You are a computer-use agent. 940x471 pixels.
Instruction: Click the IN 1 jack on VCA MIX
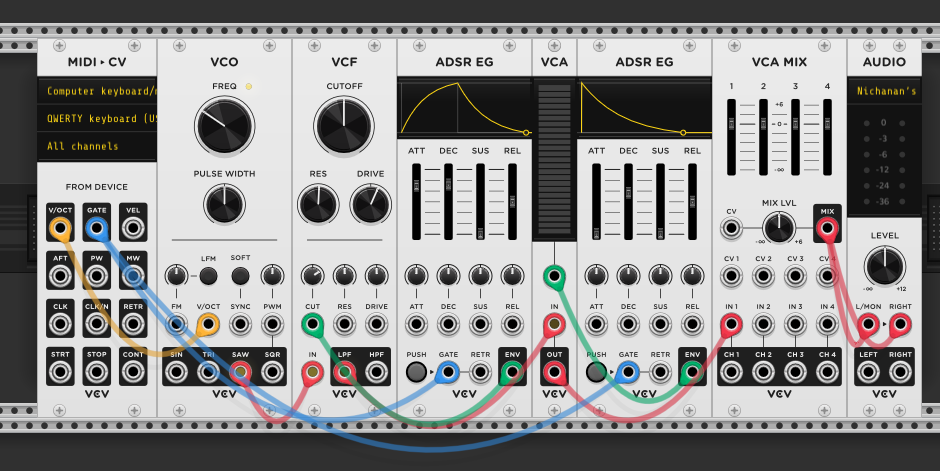pyautogui.click(x=731, y=324)
